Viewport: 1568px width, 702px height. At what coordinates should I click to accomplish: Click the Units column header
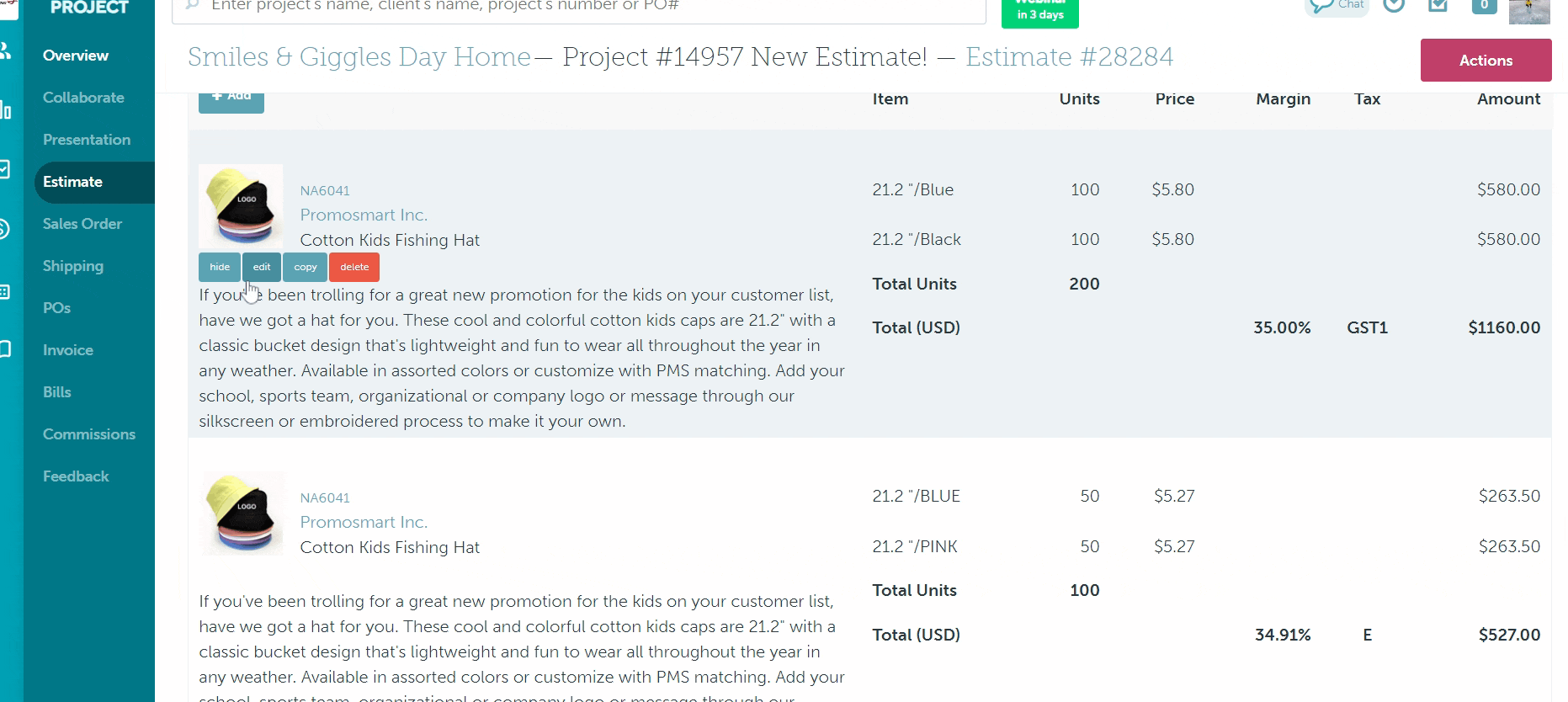[1079, 99]
